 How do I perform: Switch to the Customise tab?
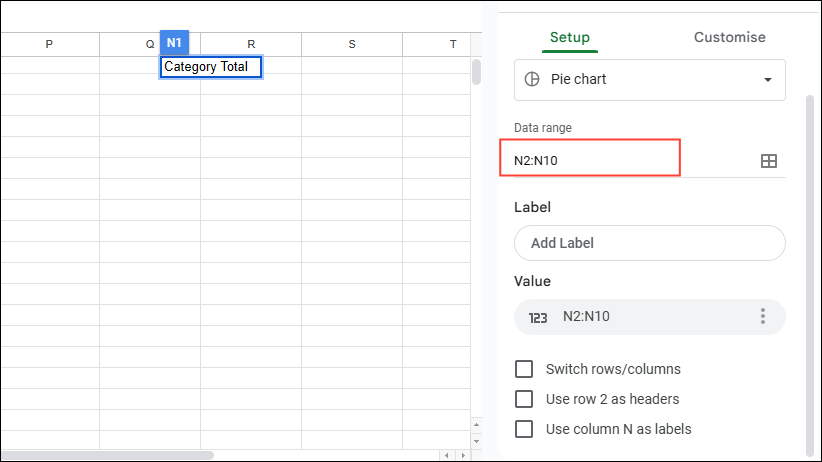click(729, 37)
